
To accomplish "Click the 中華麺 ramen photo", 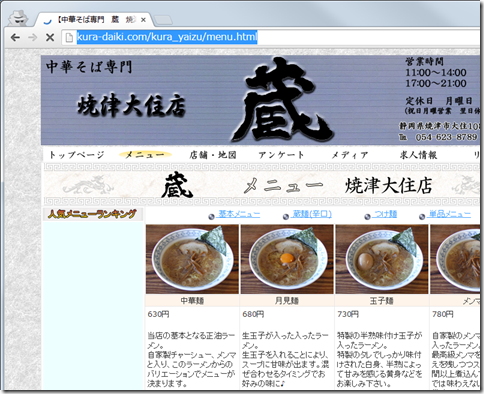I will 192,259.
